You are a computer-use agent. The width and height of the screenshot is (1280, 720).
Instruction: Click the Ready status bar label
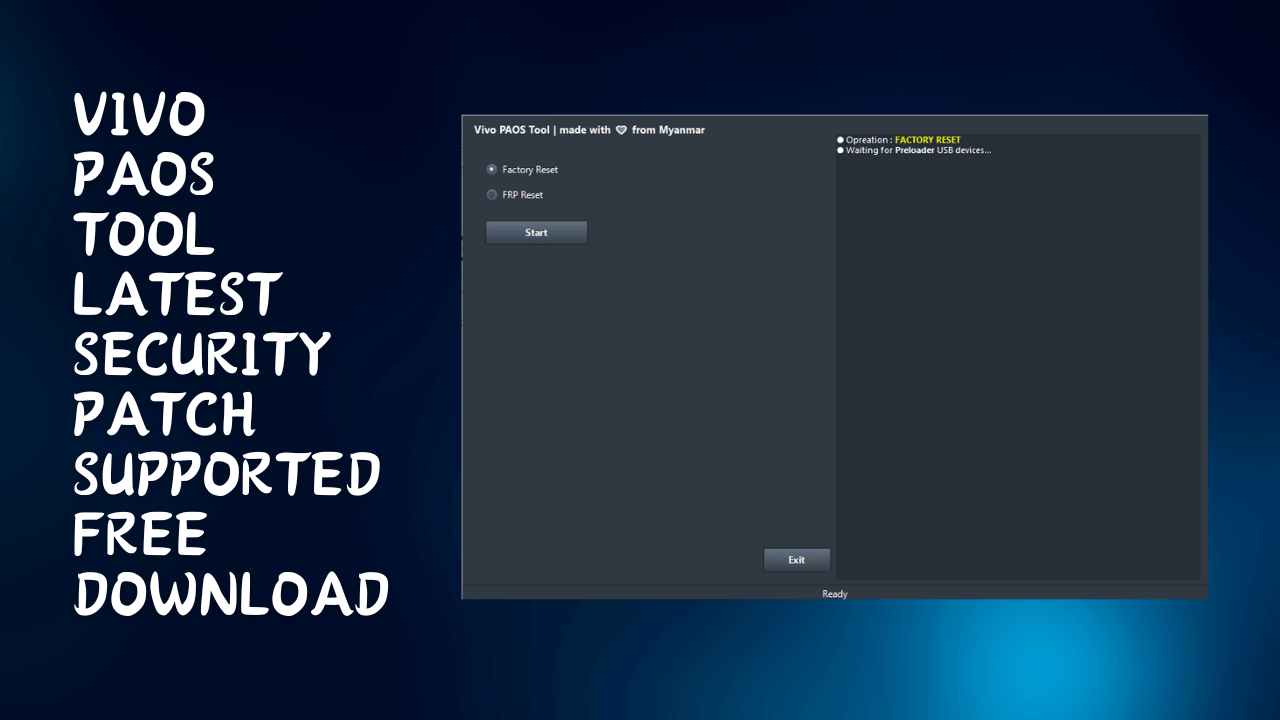click(x=834, y=593)
